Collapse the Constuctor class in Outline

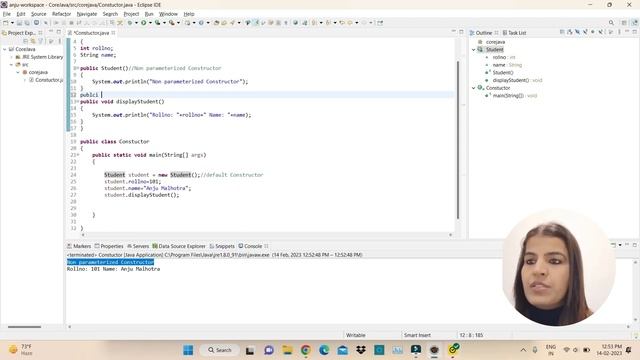(x=474, y=88)
